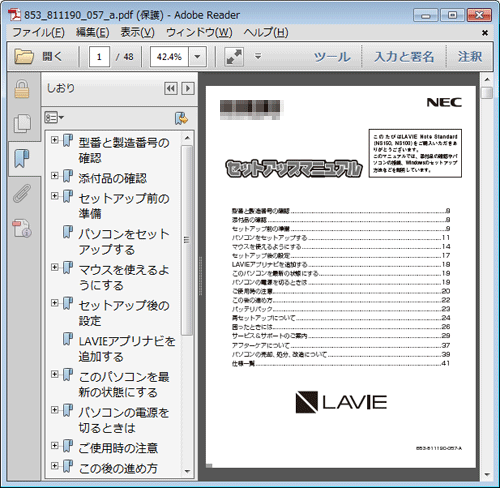
Task: Click the bookmarks panel scrollbar thumb
Action: tap(187, 240)
